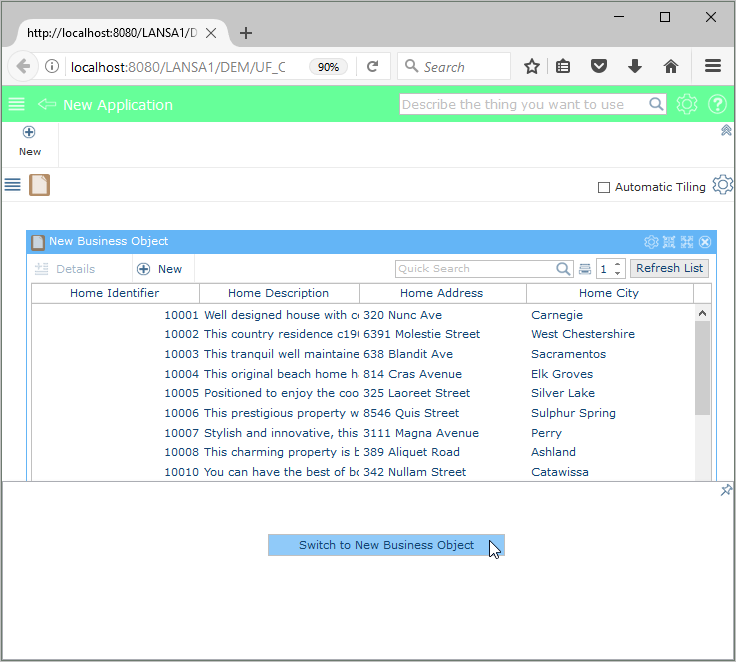736x662 pixels.
Task: Sort by Home Description column header
Action: click(279, 293)
